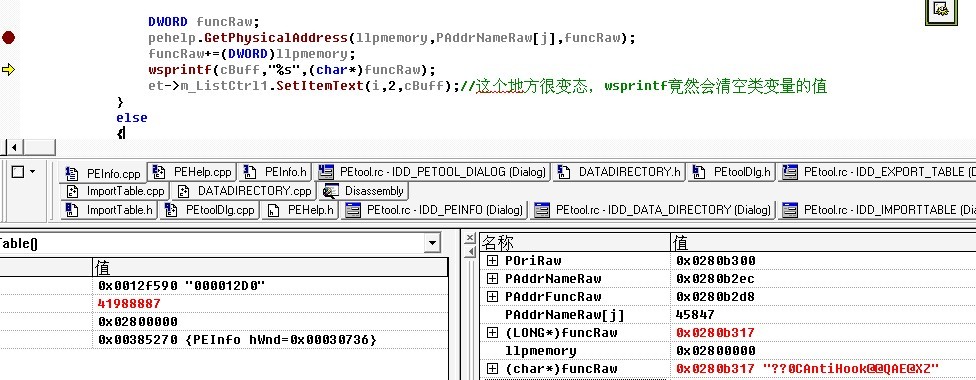976x380 pixels.
Task: Switch to the Disassembly tab
Action: (364, 191)
